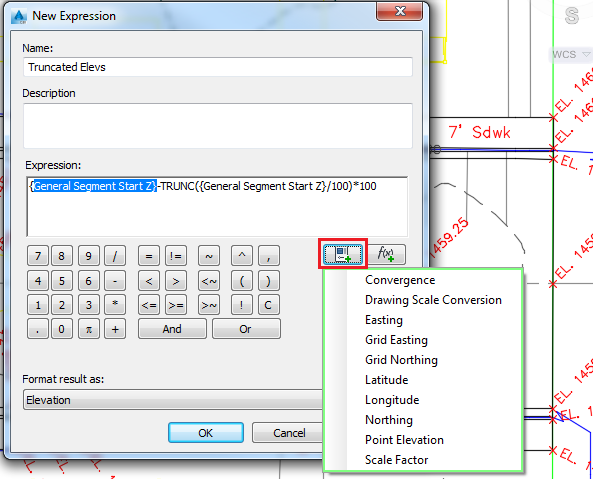Insert Point Elevation property
Viewport: 593px width, 479px height.
point(404,440)
